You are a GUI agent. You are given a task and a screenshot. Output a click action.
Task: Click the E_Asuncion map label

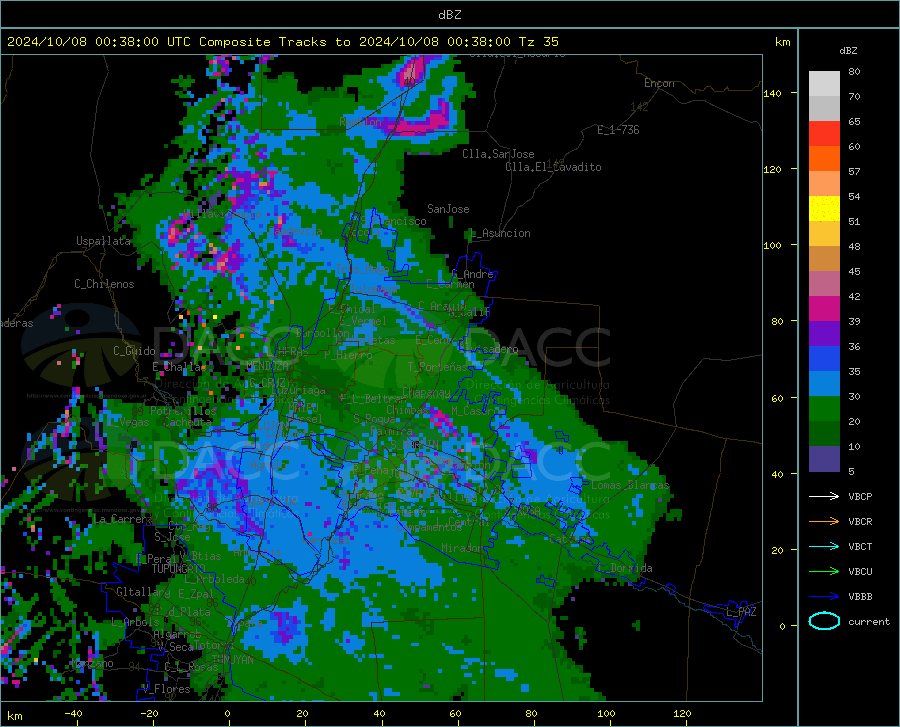501,233
